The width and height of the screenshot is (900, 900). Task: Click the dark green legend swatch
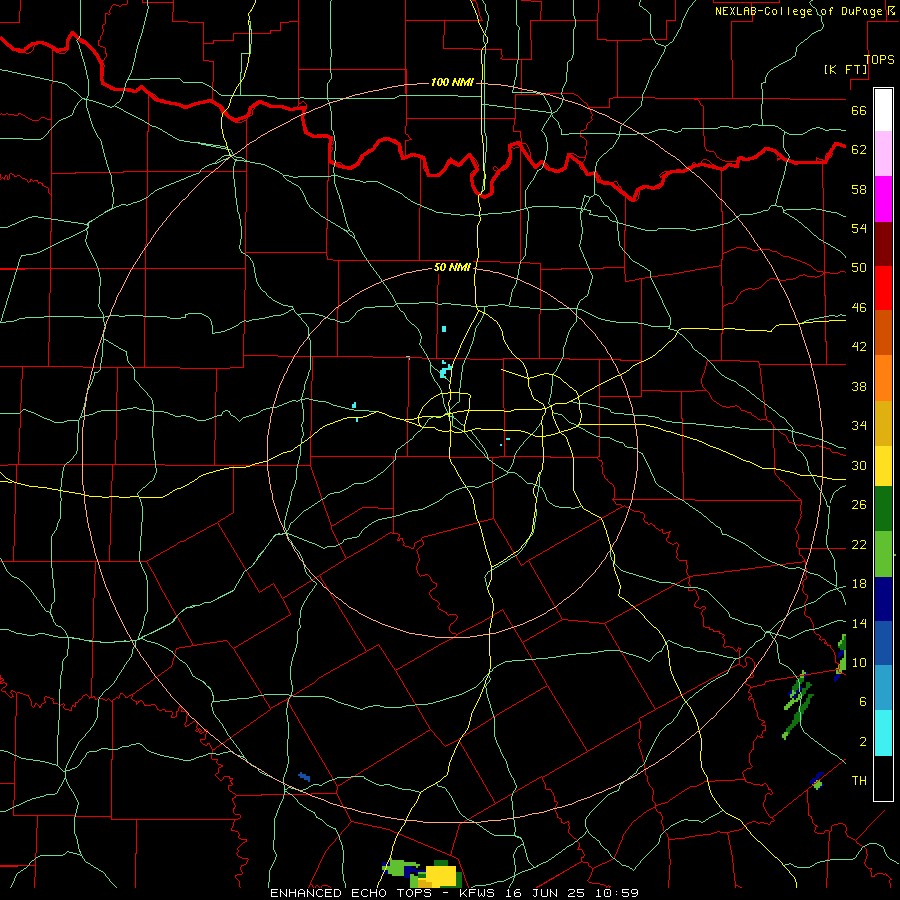pyautogui.click(x=883, y=509)
